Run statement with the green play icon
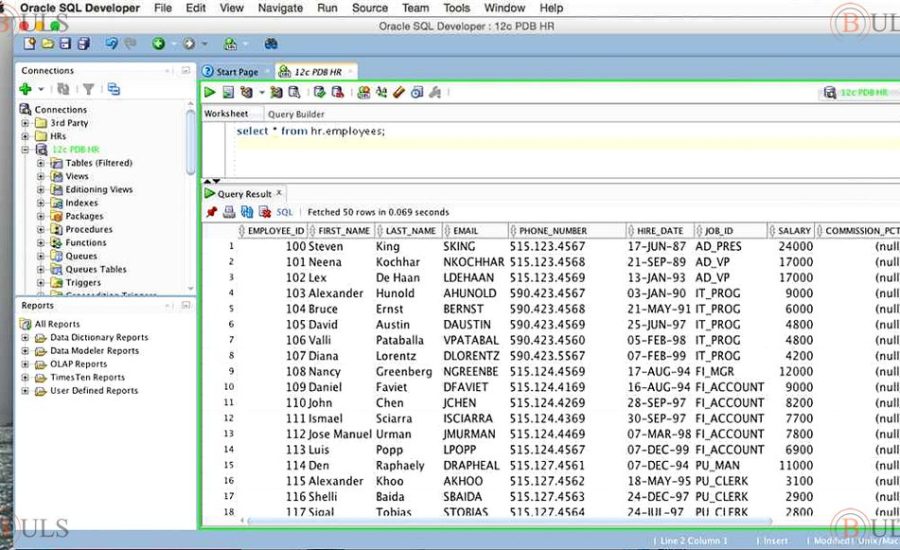This screenshot has height=550, width=900. [x=210, y=92]
